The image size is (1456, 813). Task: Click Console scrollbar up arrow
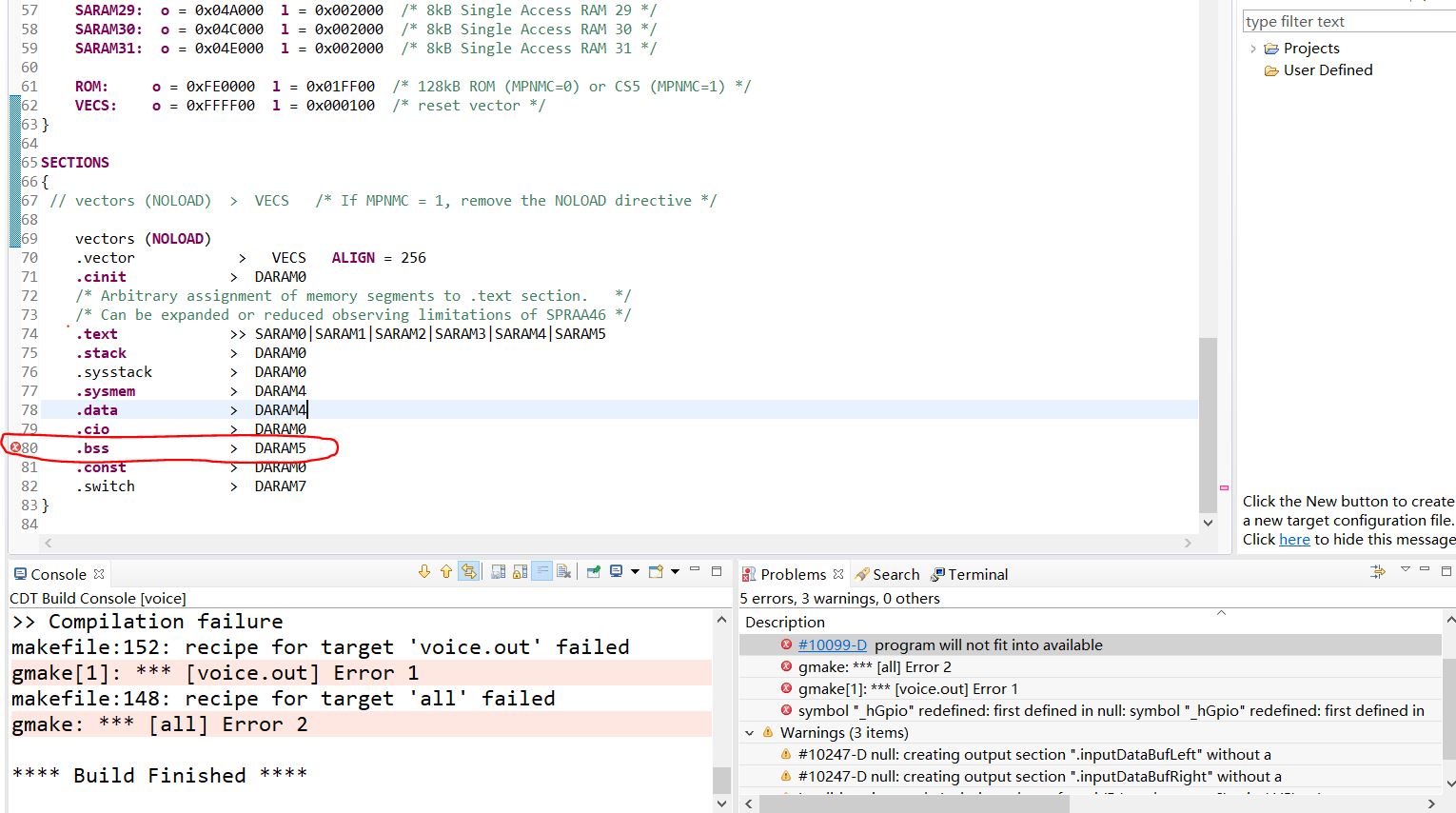point(721,620)
